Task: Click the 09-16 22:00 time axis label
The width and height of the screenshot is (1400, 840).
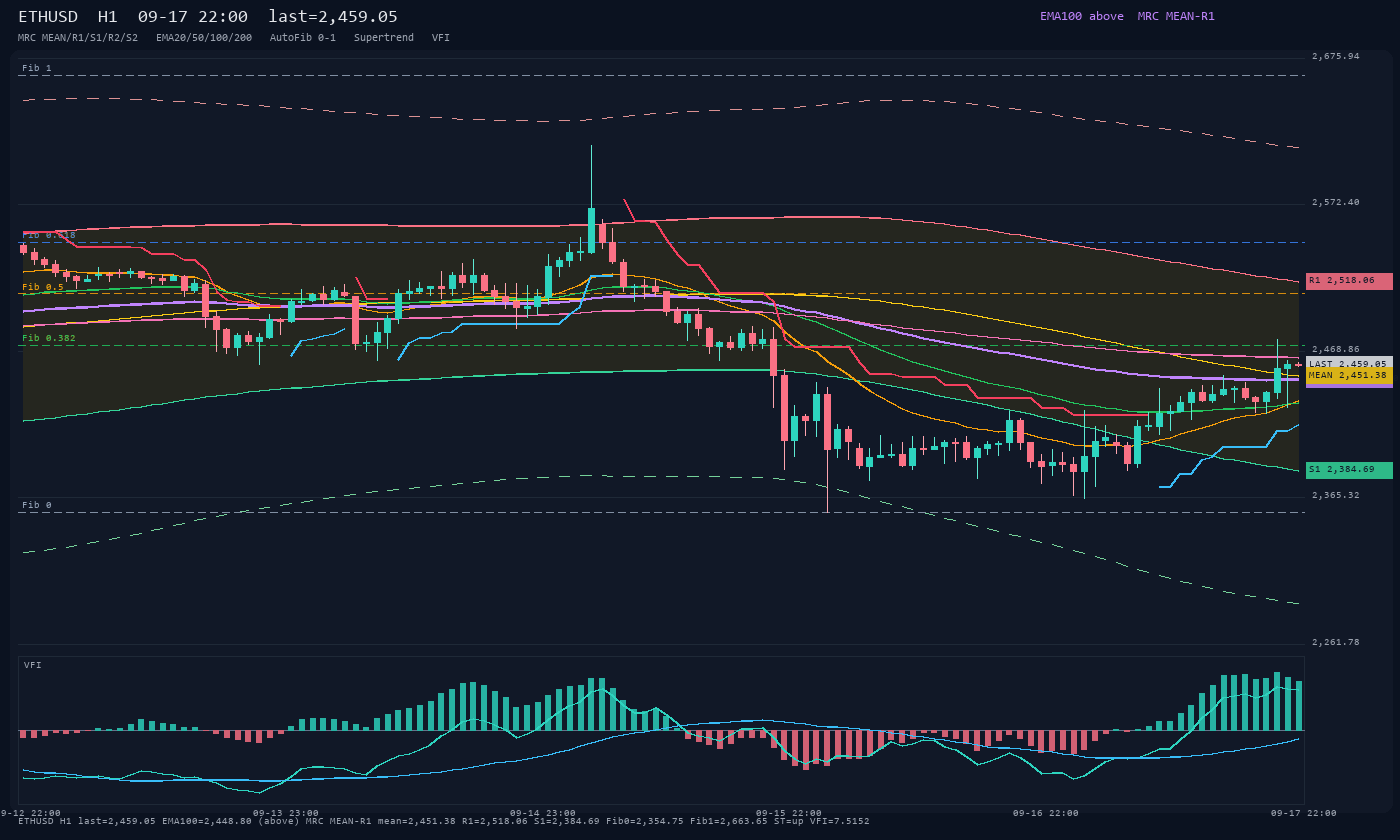Action: point(1046,813)
